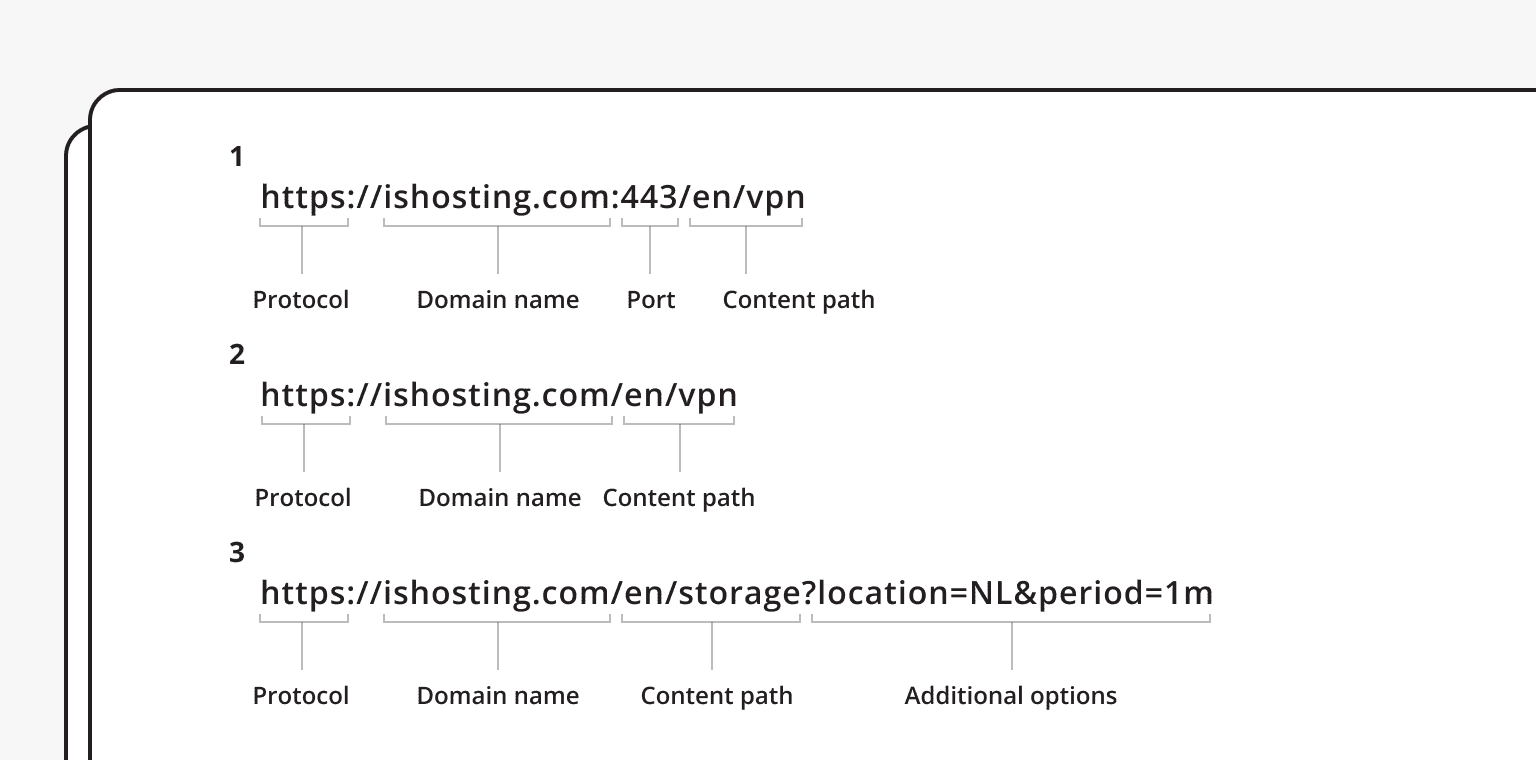Click '443' in the first URL

point(649,197)
